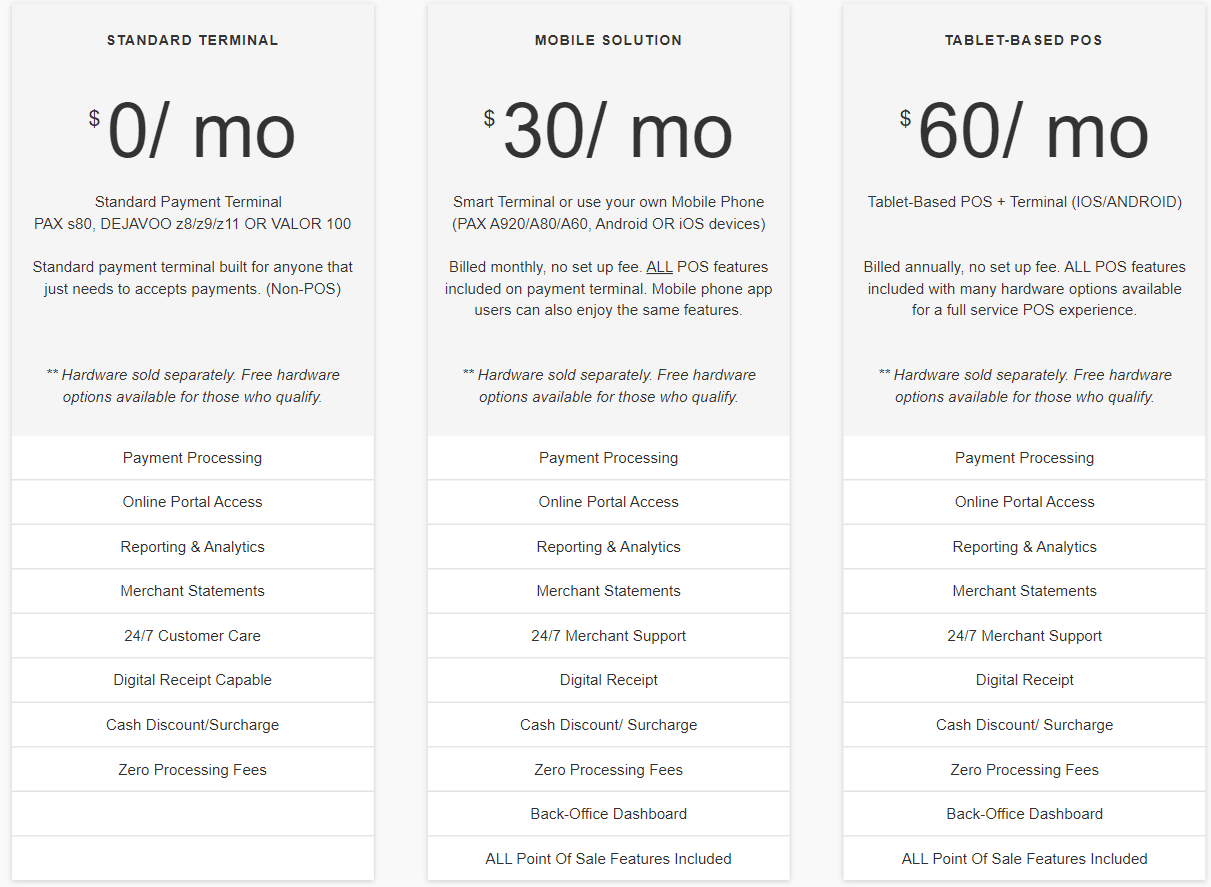Viewport: 1211px width, 887px height.
Task: Click Reporting & Analytics in Tablet-Based POS column
Action: pyautogui.click(x=1024, y=547)
